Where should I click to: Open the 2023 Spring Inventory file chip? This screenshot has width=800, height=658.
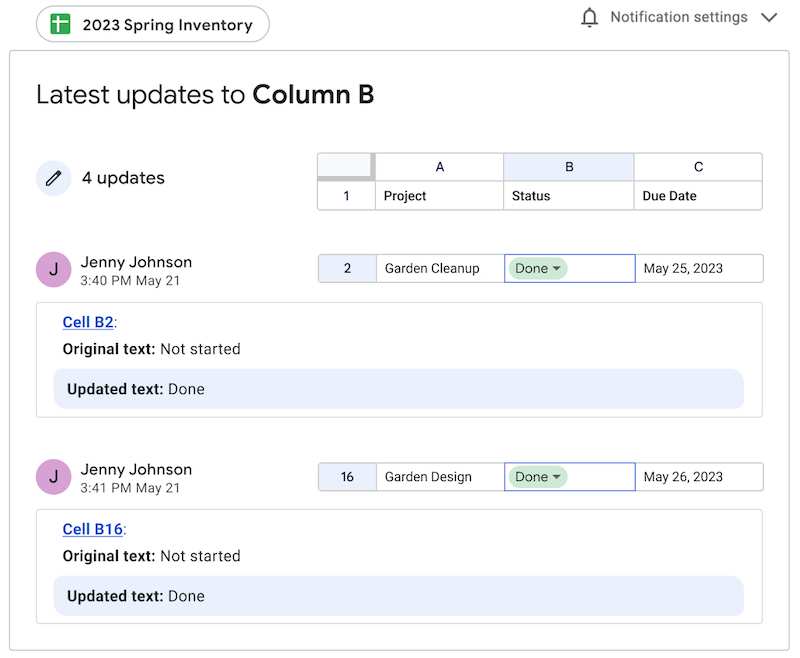click(x=153, y=24)
